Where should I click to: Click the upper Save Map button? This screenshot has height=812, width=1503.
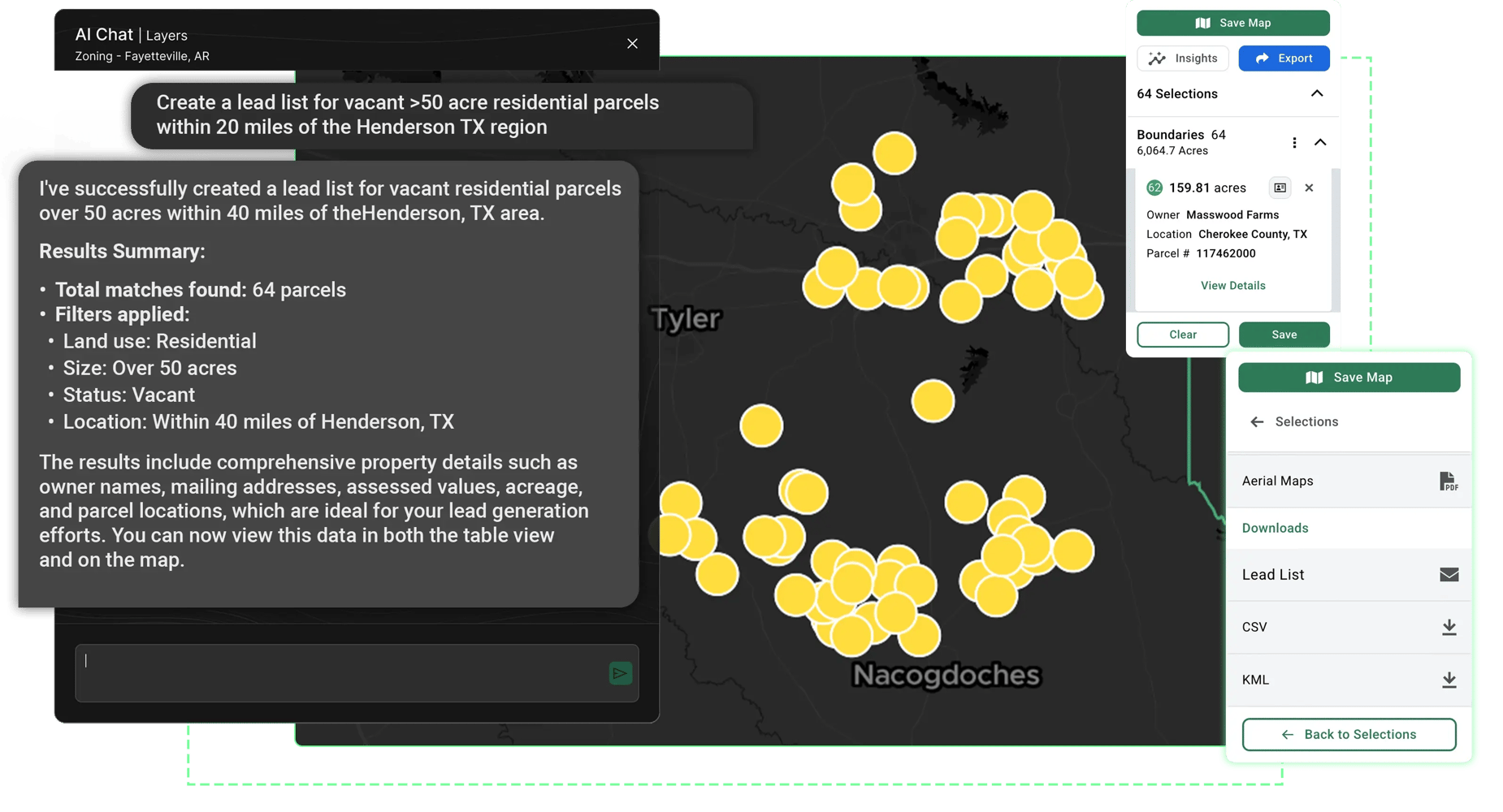[1232, 23]
